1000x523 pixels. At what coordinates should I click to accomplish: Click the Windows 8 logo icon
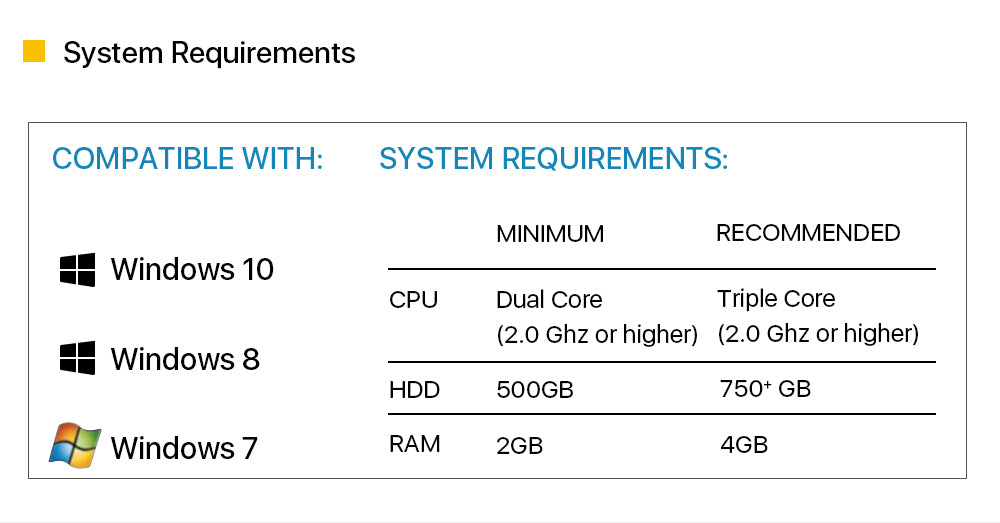[x=77, y=357]
